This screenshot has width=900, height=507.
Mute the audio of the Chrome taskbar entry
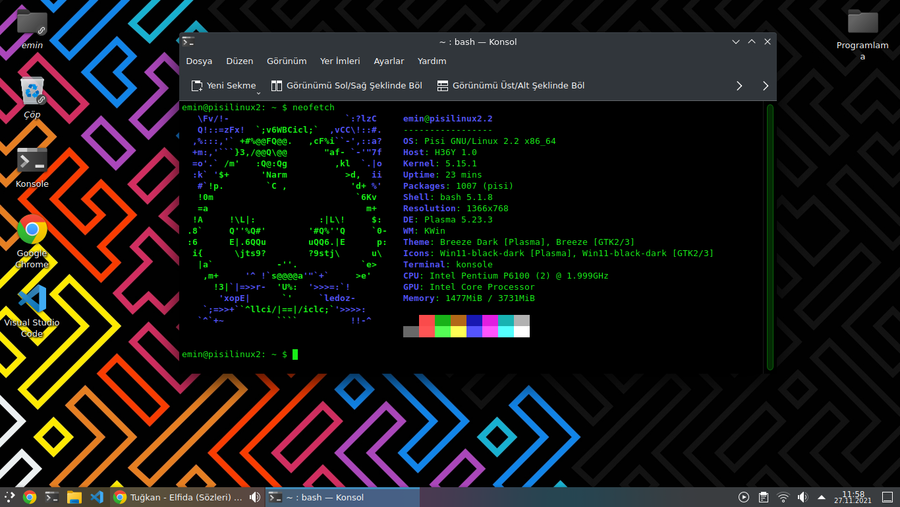[255, 497]
